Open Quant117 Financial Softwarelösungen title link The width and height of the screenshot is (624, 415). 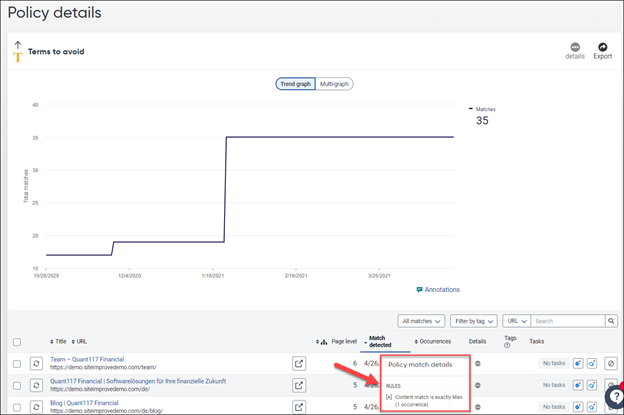tap(138, 381)
